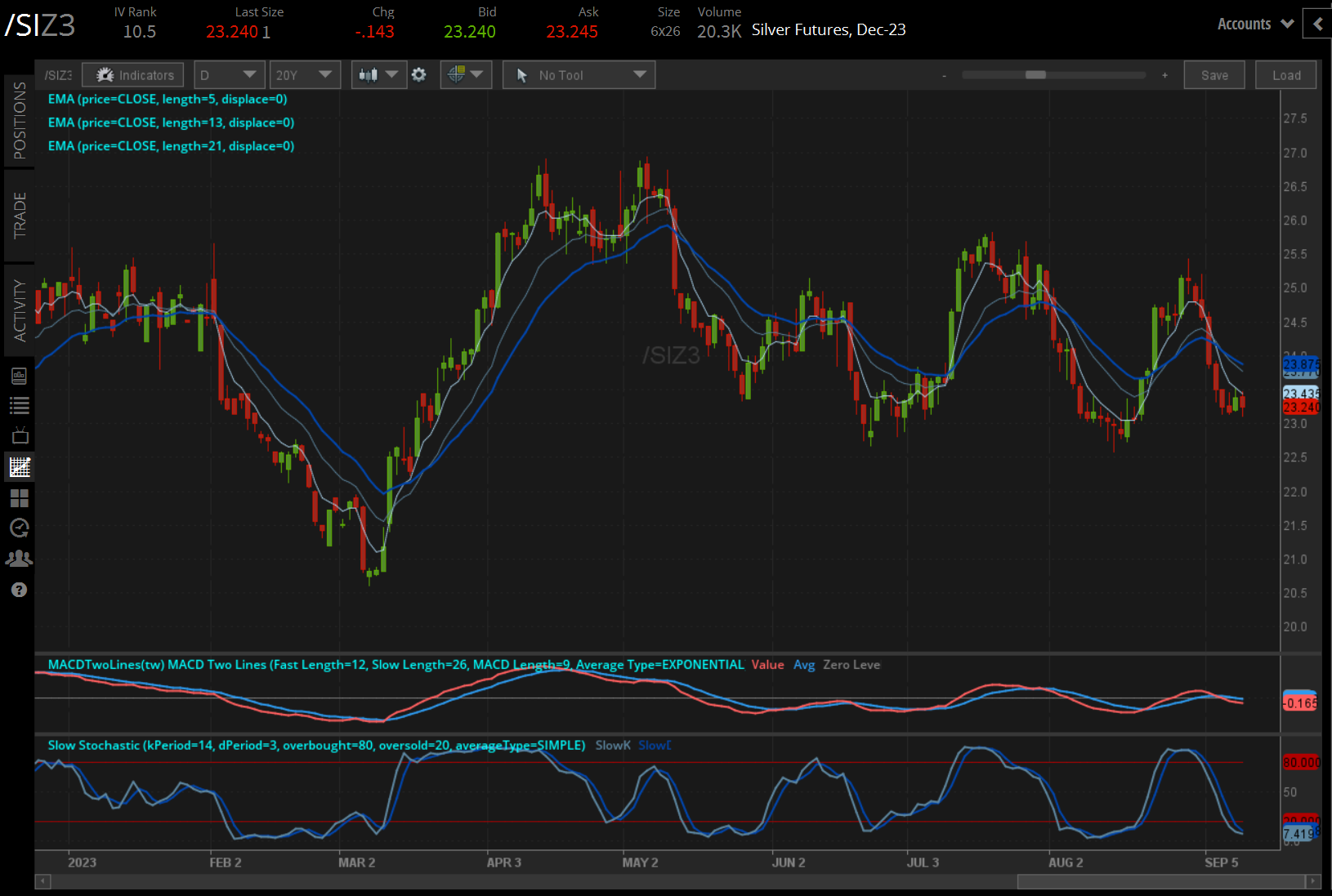
Task: Expand the D timeframe dropdown
Action: [x=229, y=75]
